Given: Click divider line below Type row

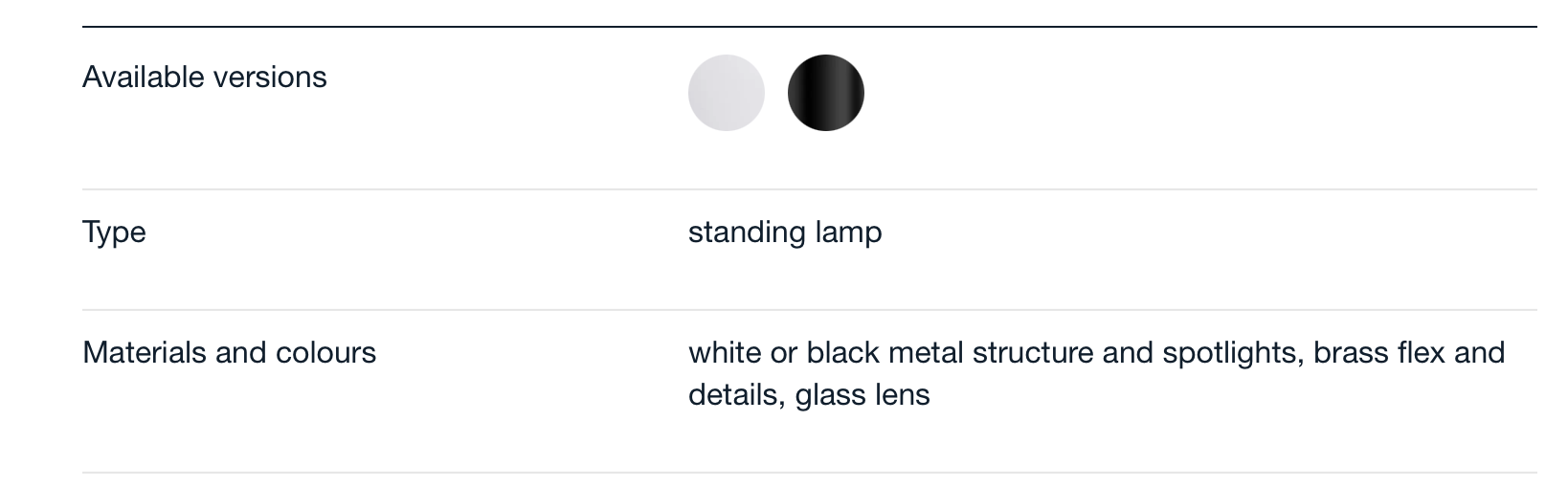Looking at the screenshot, I should tap(810, 310).
